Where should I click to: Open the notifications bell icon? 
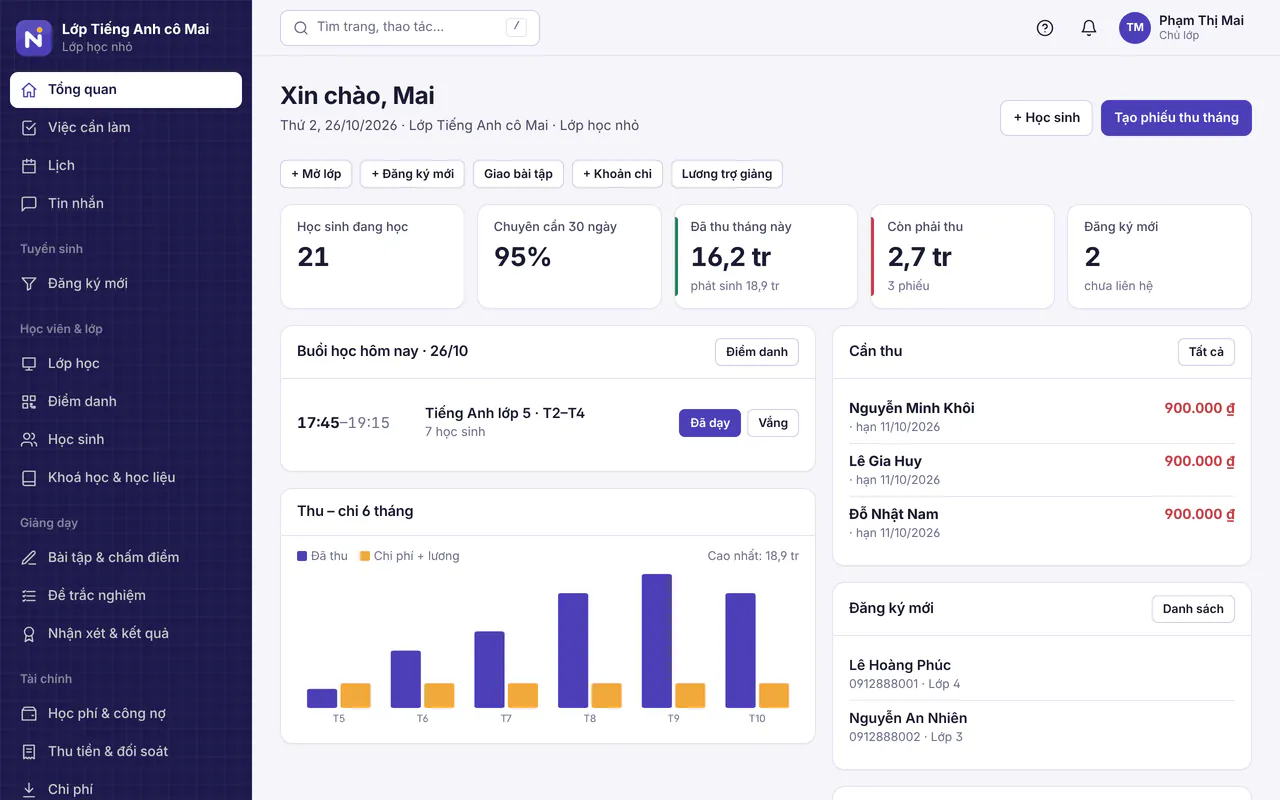pyautogui.click(x=1089, y=28)
